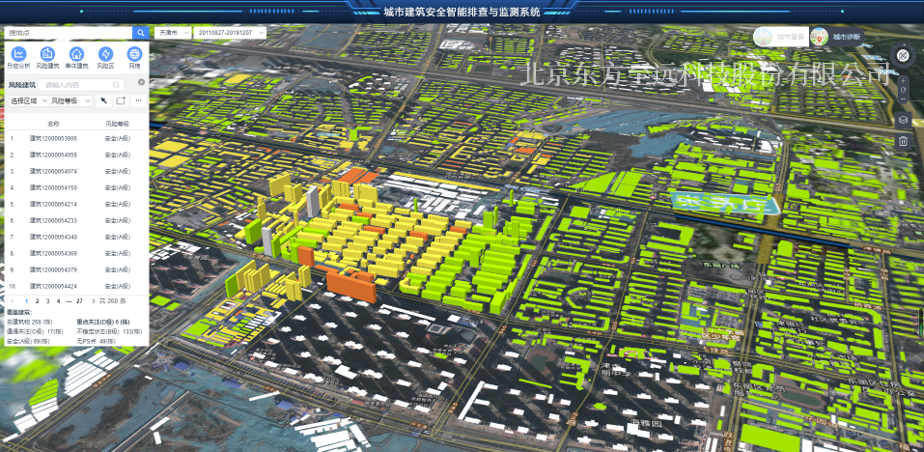Select row 建筑12000054214
Image resolution: width=924 pixels, height=452 pixels.
click(77, 204)
